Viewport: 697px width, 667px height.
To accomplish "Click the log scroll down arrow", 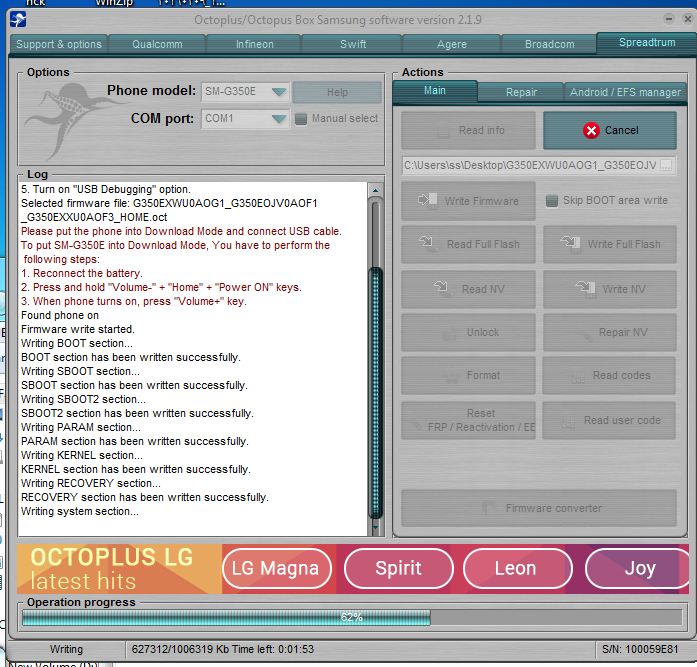I will click(376, 527).
